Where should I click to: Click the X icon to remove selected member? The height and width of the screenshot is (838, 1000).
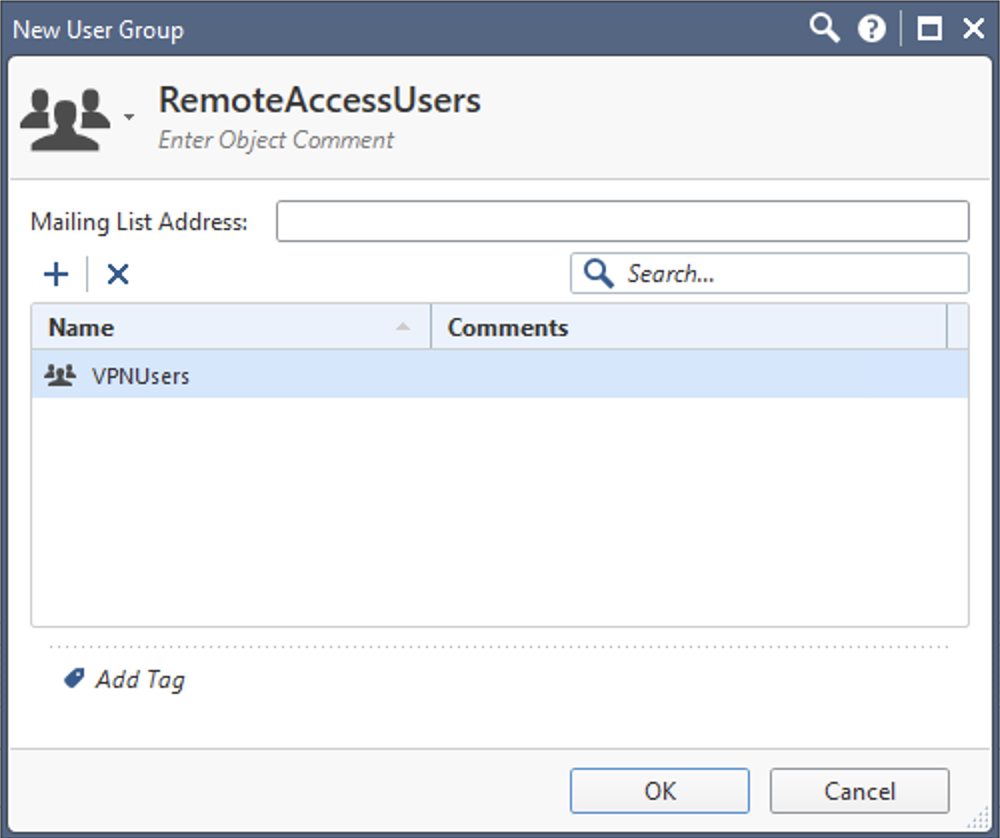click(117, 273)
